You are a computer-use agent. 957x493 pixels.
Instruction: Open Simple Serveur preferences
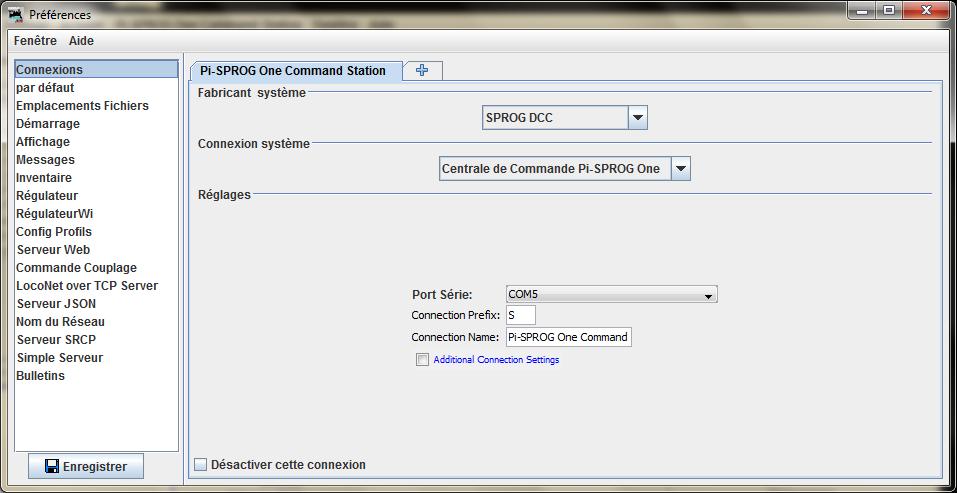(96, 358)
